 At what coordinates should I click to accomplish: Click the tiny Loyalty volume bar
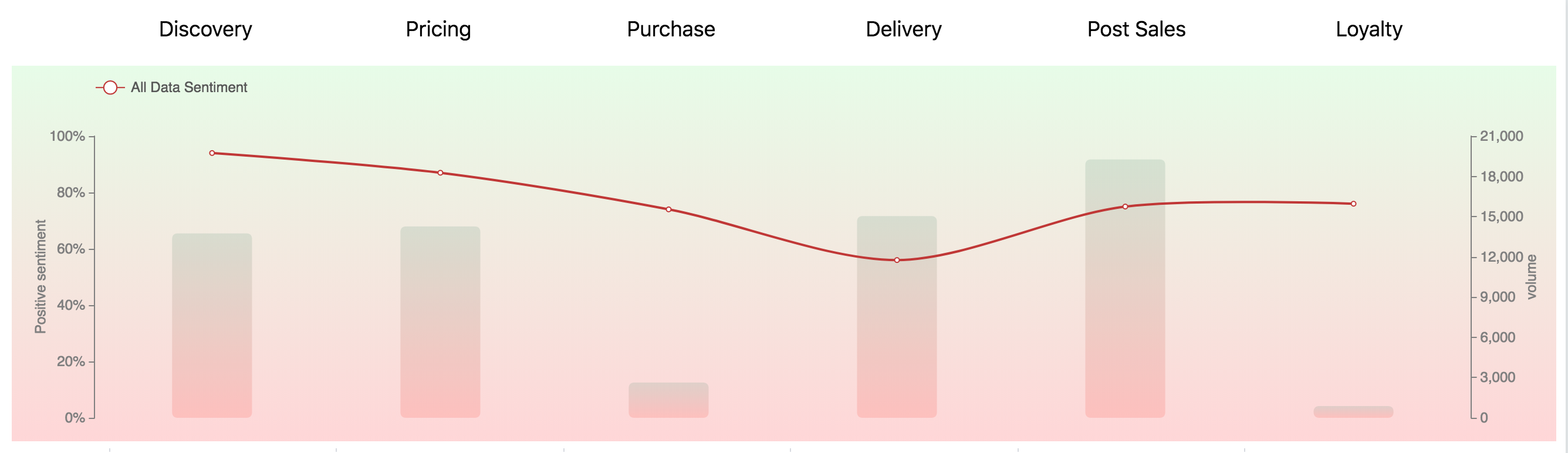click(1353, 412)
